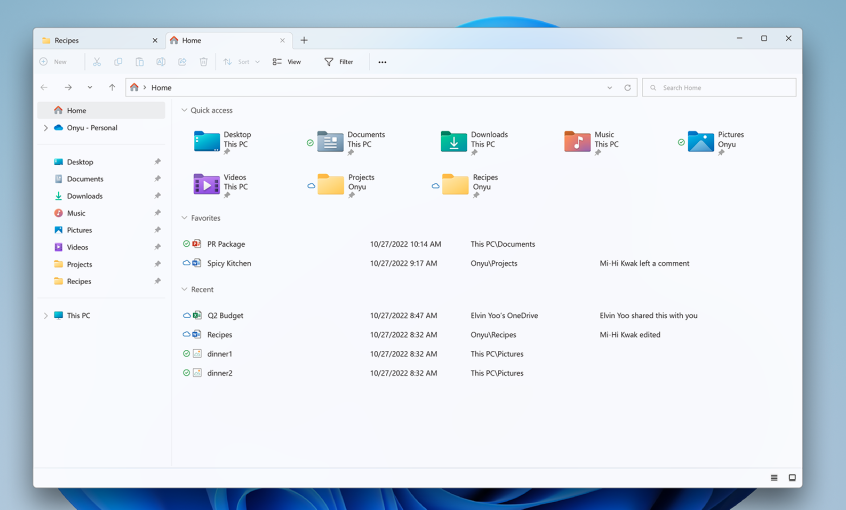Open the Videos folder in Quick access
The height and width of the screenshot is (510, 846).
pyautogui.click(x=207, y=184)
